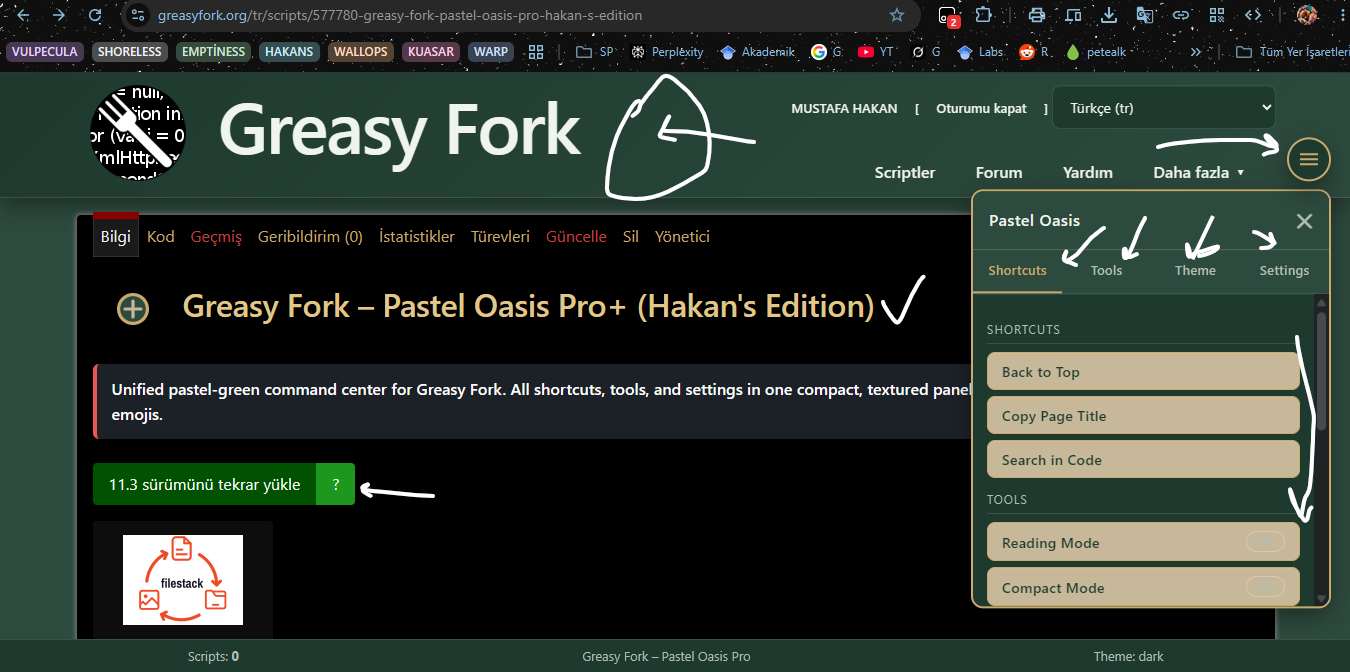
Task: Open the SP bookmark folder
Action: 595,52
